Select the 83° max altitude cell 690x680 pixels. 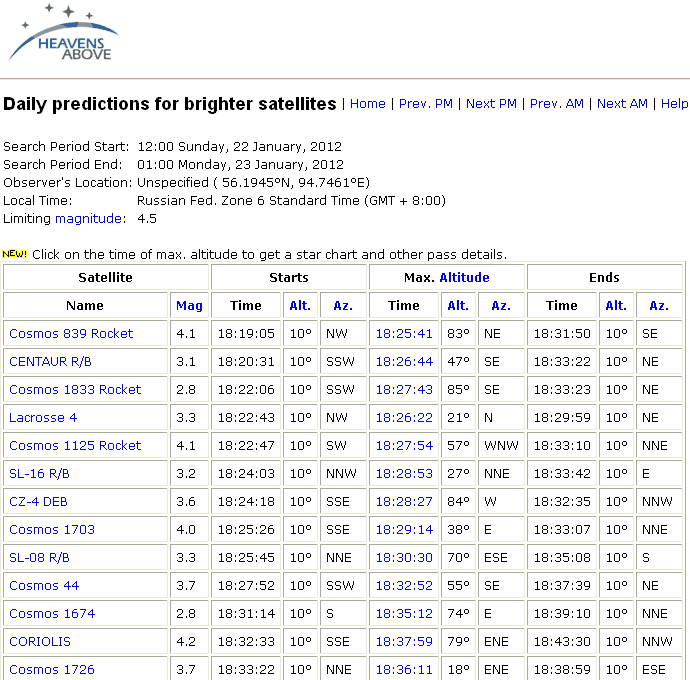tap(458, 334)
